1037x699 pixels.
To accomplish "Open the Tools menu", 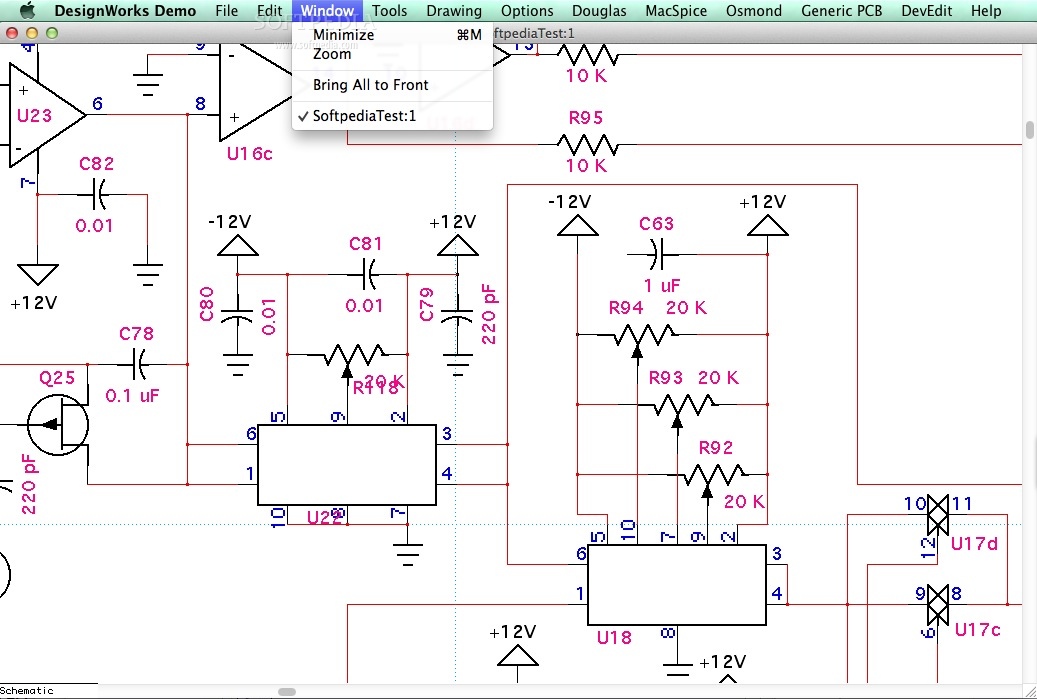I will [390, 11].
